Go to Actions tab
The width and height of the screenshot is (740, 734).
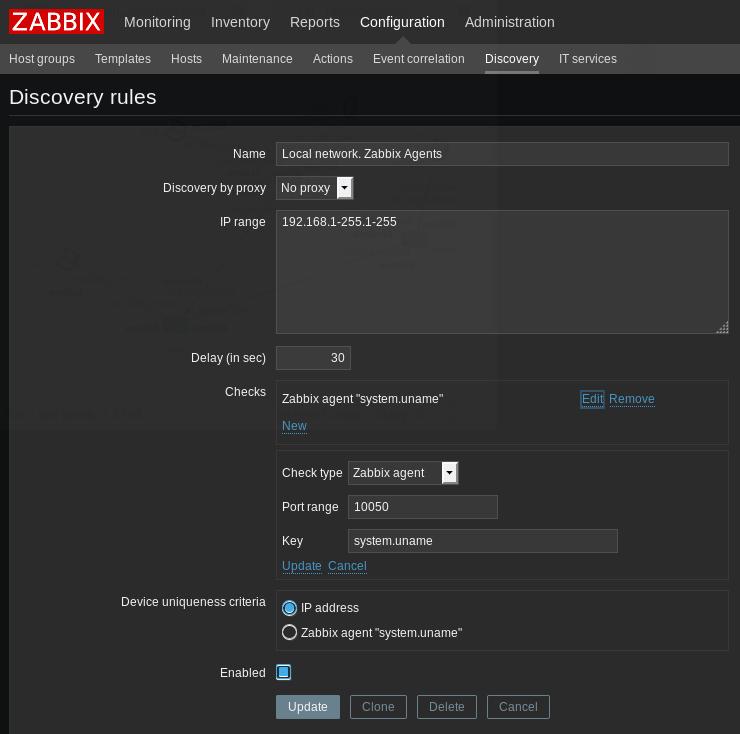[333, 59]
